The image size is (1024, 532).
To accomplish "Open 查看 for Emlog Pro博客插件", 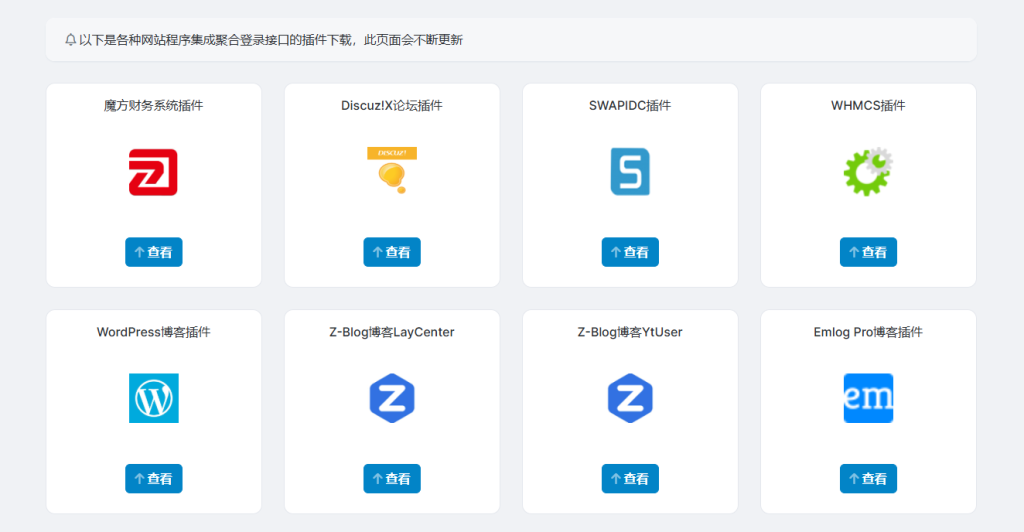I will 868,478.
